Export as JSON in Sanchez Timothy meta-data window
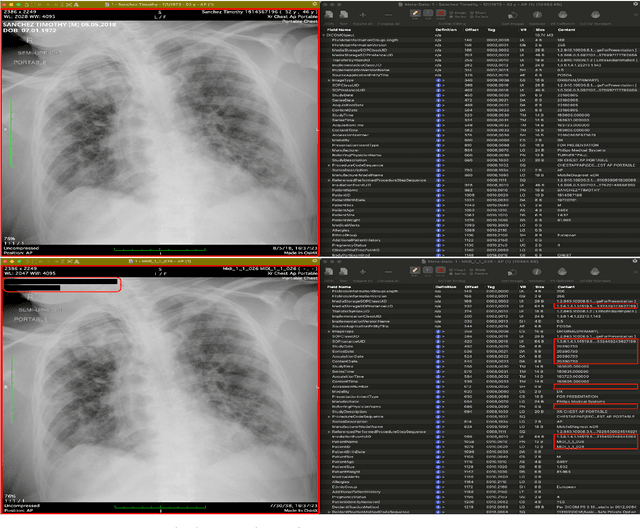Viewport: 640px width, 528px height. pos(329,16)
